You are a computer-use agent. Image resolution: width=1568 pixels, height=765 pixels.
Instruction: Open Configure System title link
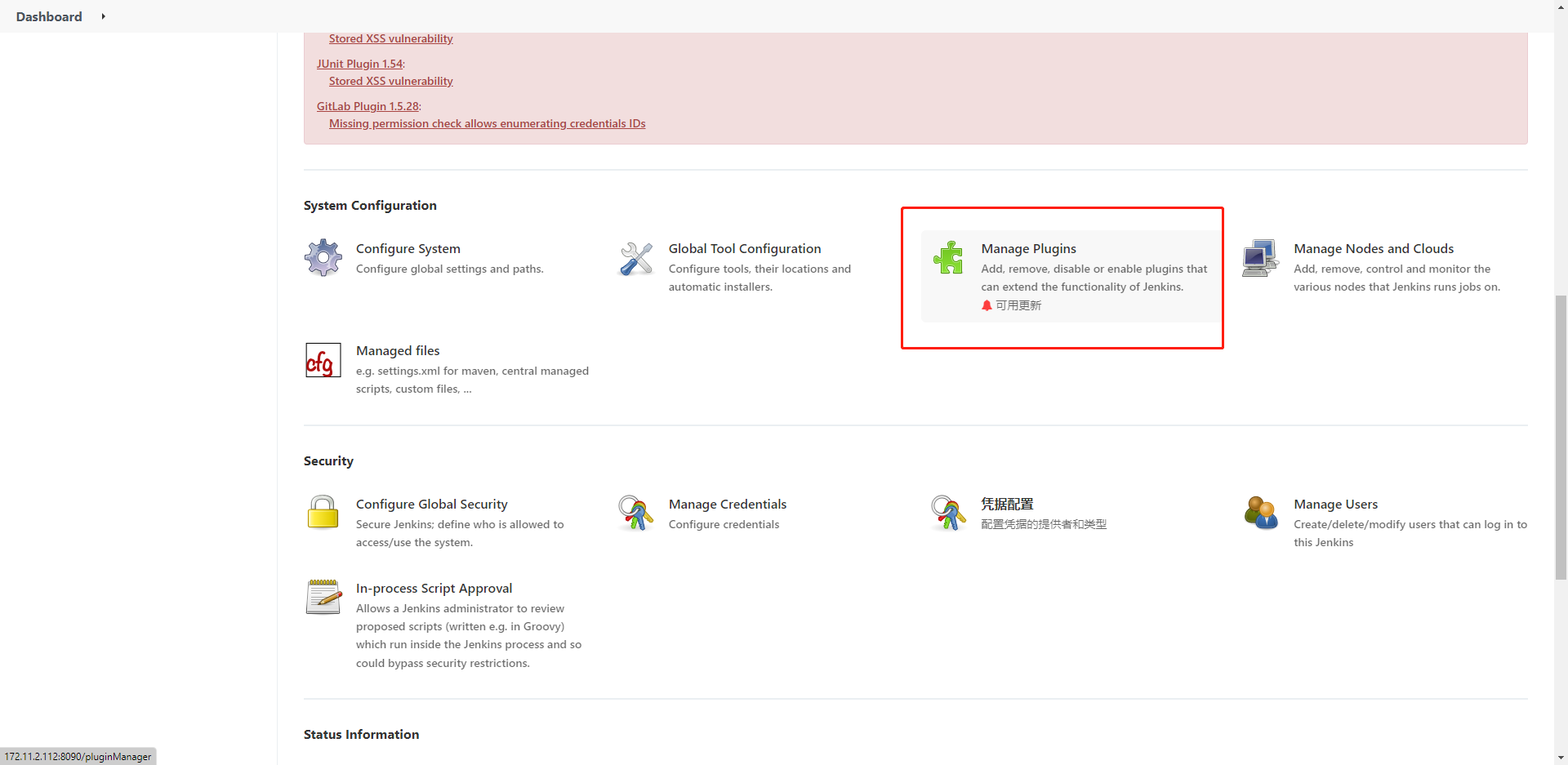[408, 248]
